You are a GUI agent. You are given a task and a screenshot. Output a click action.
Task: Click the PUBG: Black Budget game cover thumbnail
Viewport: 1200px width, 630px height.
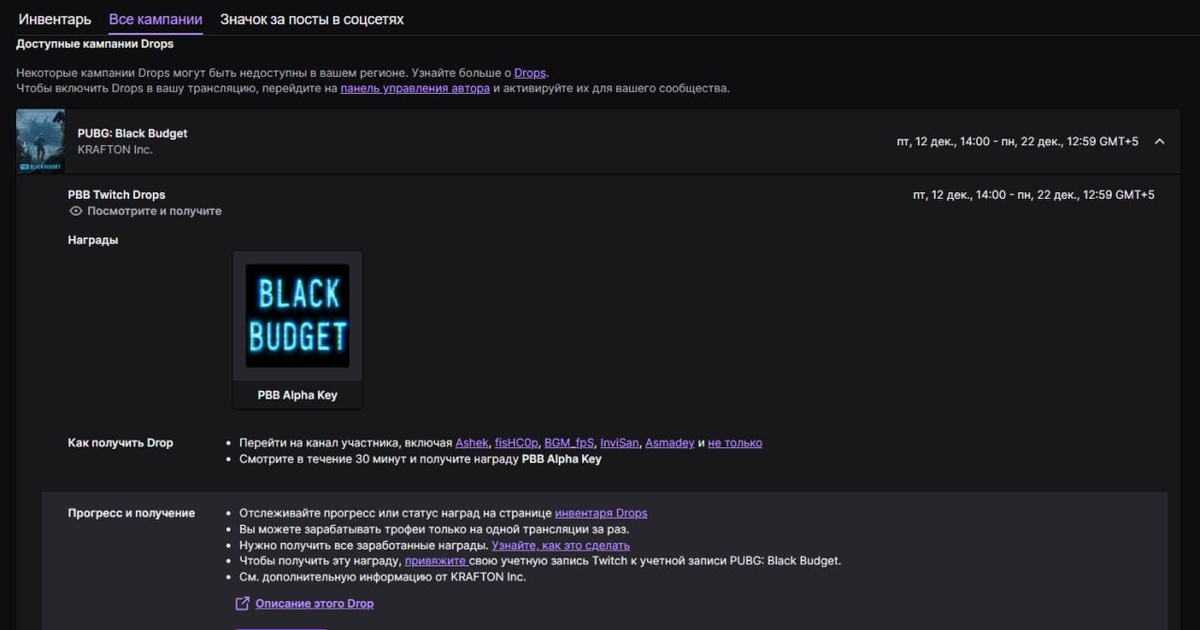coord(41,142)
